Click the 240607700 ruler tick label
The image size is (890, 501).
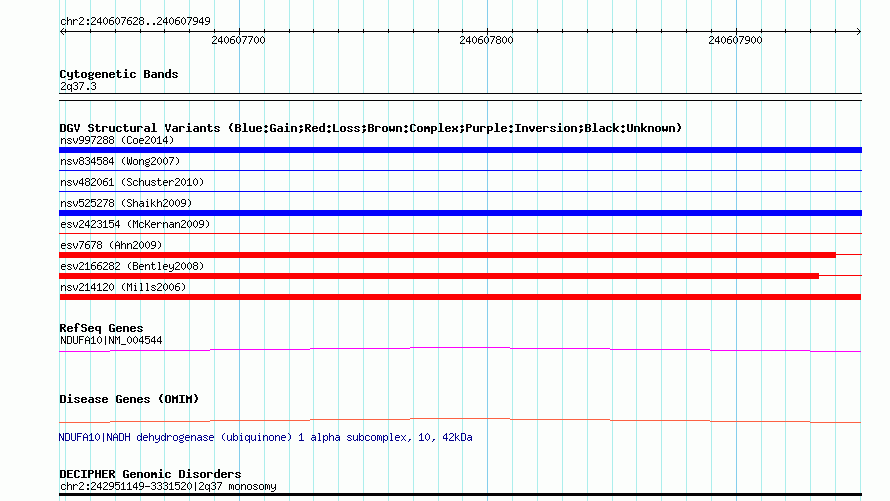[x=238, y=40]
